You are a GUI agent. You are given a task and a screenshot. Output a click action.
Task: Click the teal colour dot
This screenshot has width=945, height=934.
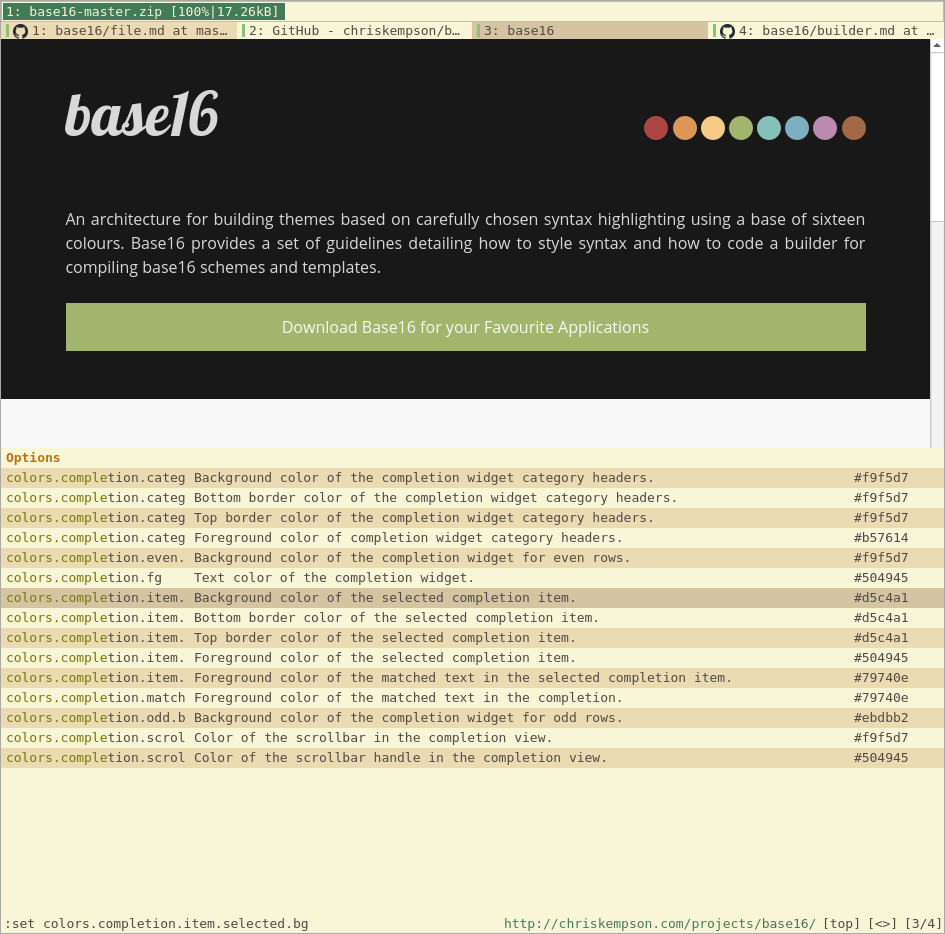click(x=769, y=128)
